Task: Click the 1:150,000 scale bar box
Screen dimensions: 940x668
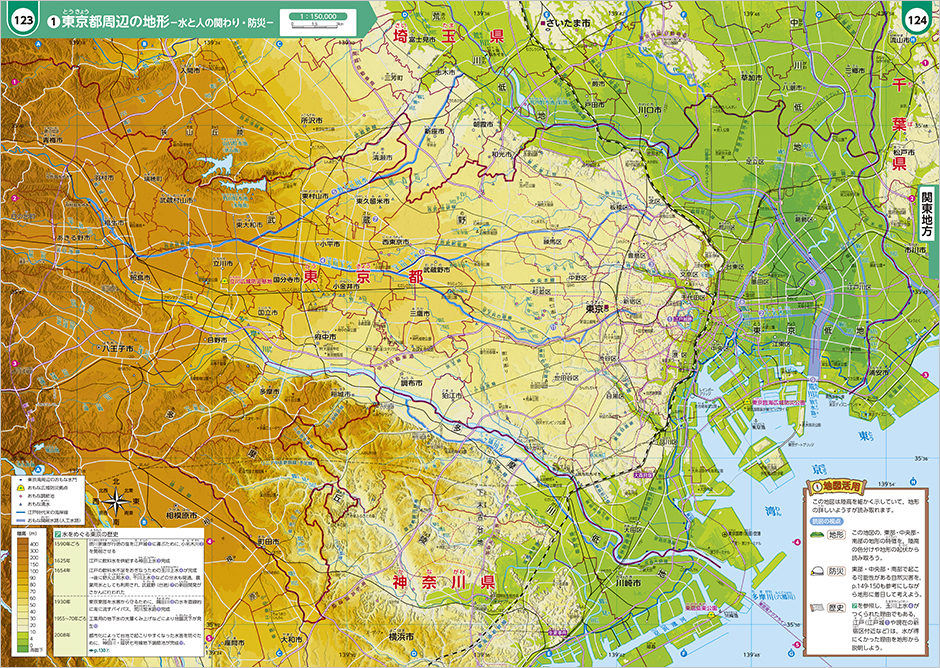Action: click(x=318, y=22)
